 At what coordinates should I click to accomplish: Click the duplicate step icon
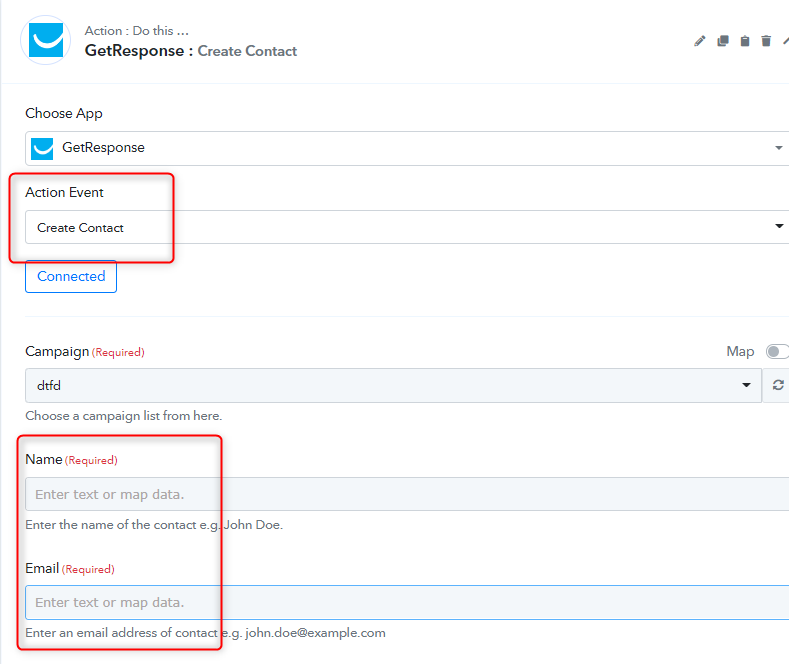[x=723, y=41]
